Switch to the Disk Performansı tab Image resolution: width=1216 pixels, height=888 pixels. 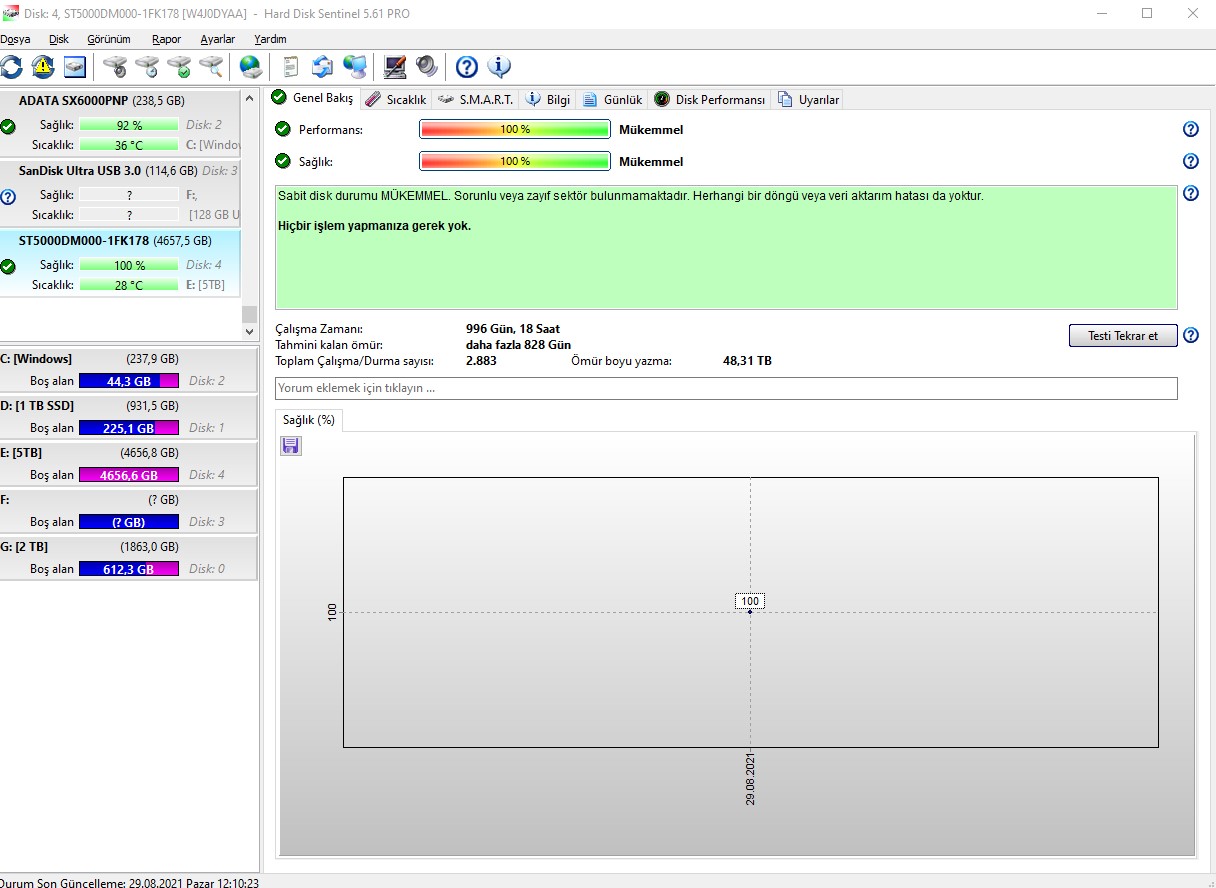(x=709, y=99)
